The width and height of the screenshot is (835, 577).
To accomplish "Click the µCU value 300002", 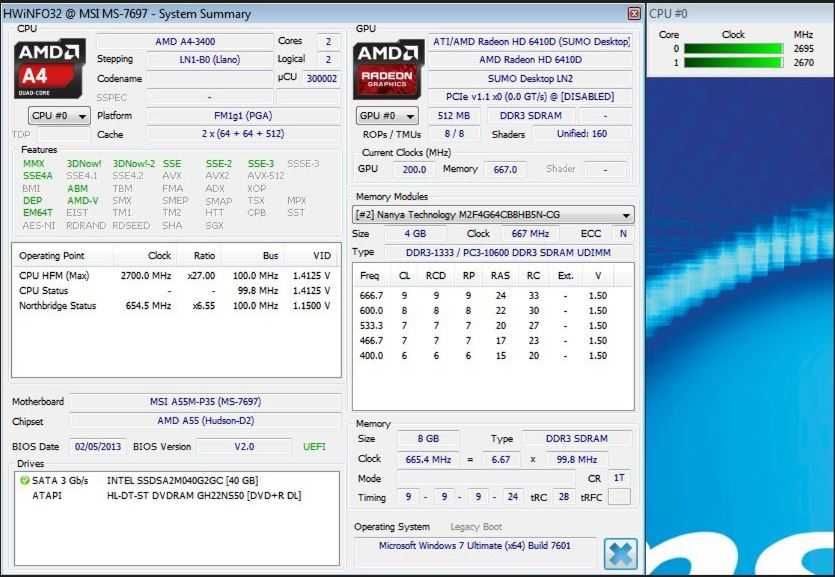I will [x=322, y=78].
